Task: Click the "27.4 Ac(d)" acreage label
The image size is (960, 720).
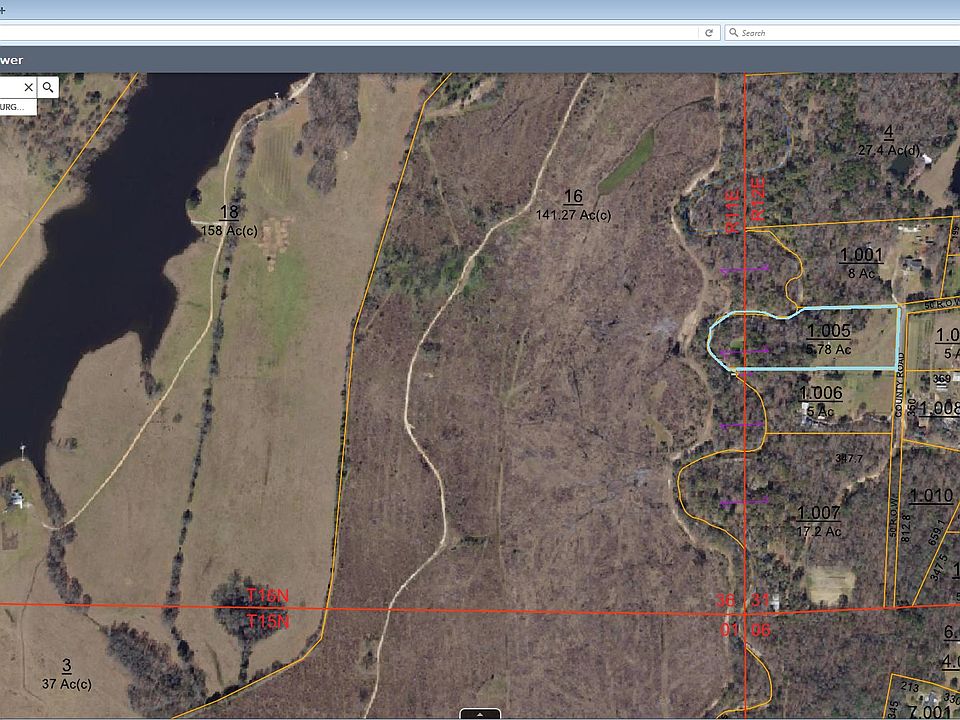Action: click(888, 150)
